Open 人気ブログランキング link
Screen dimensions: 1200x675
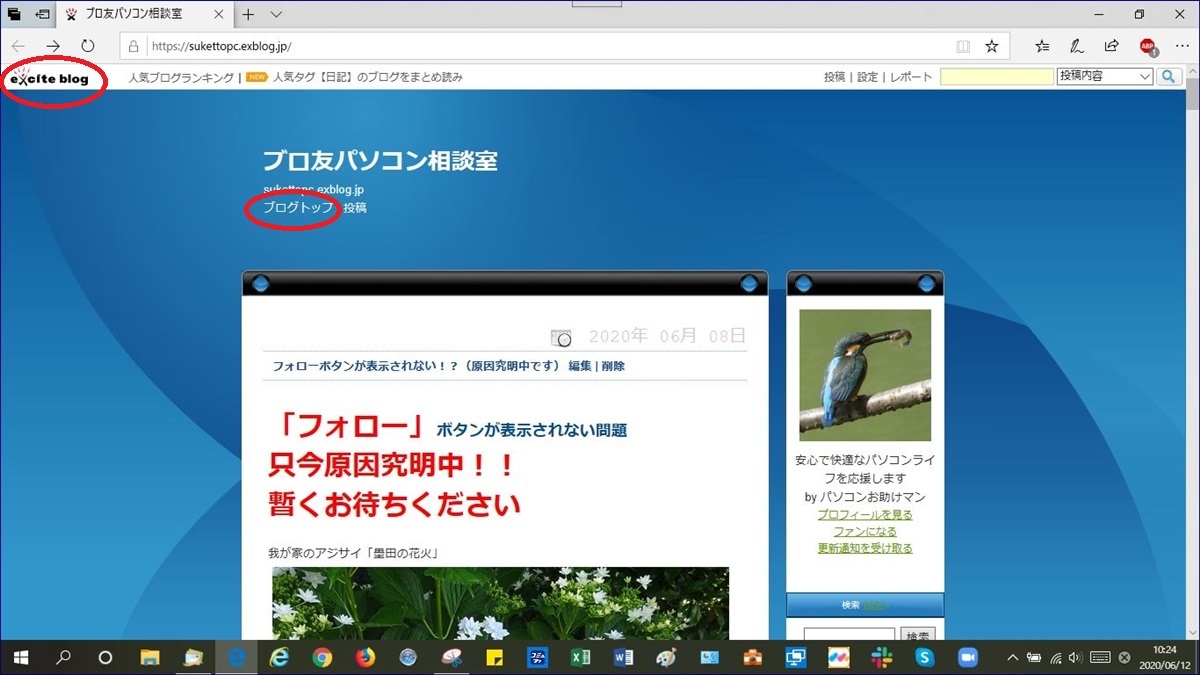click(181, 77)
